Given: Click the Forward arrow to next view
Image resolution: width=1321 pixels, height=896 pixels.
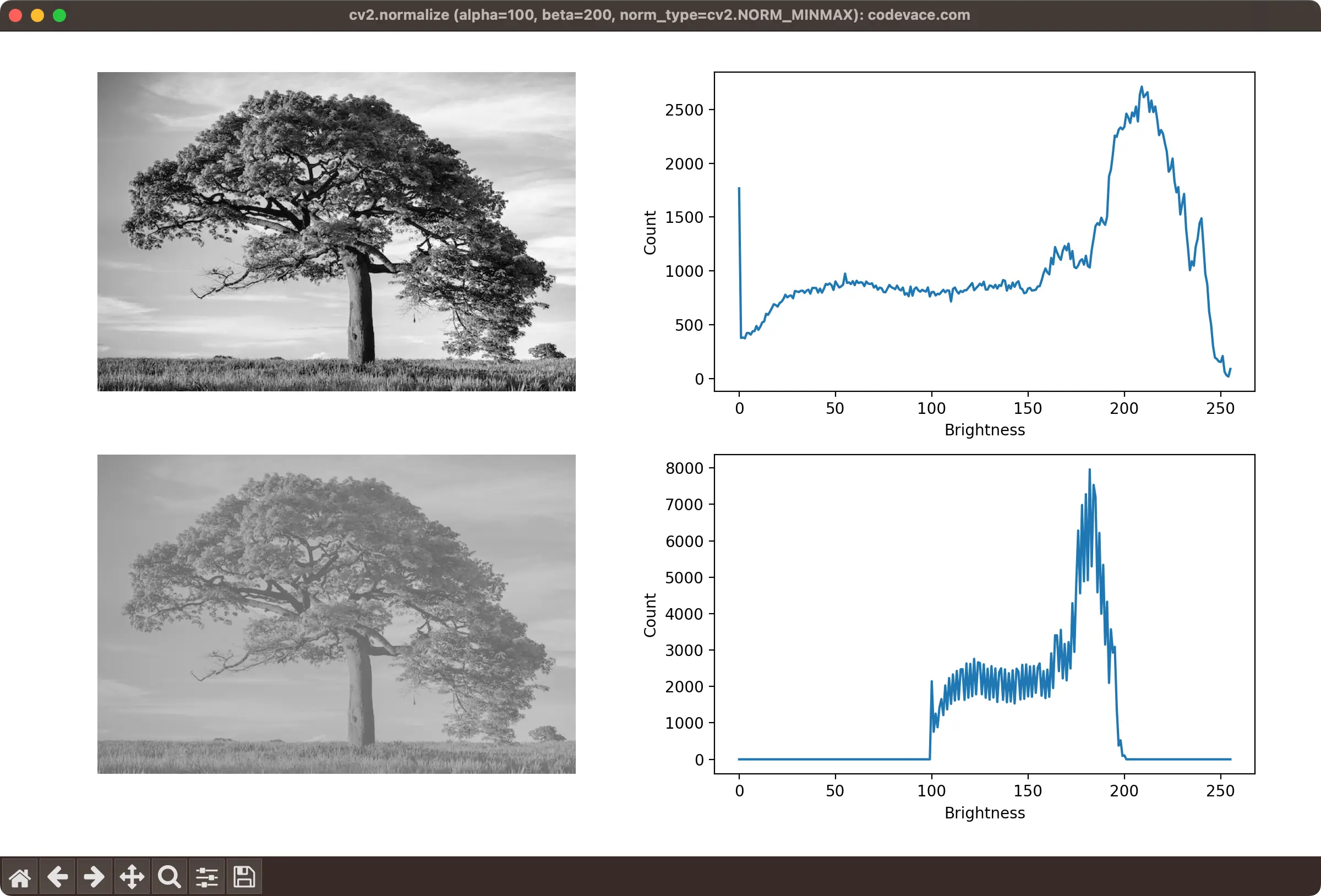Looking at the screenshot, I should (x=94, y=877).
